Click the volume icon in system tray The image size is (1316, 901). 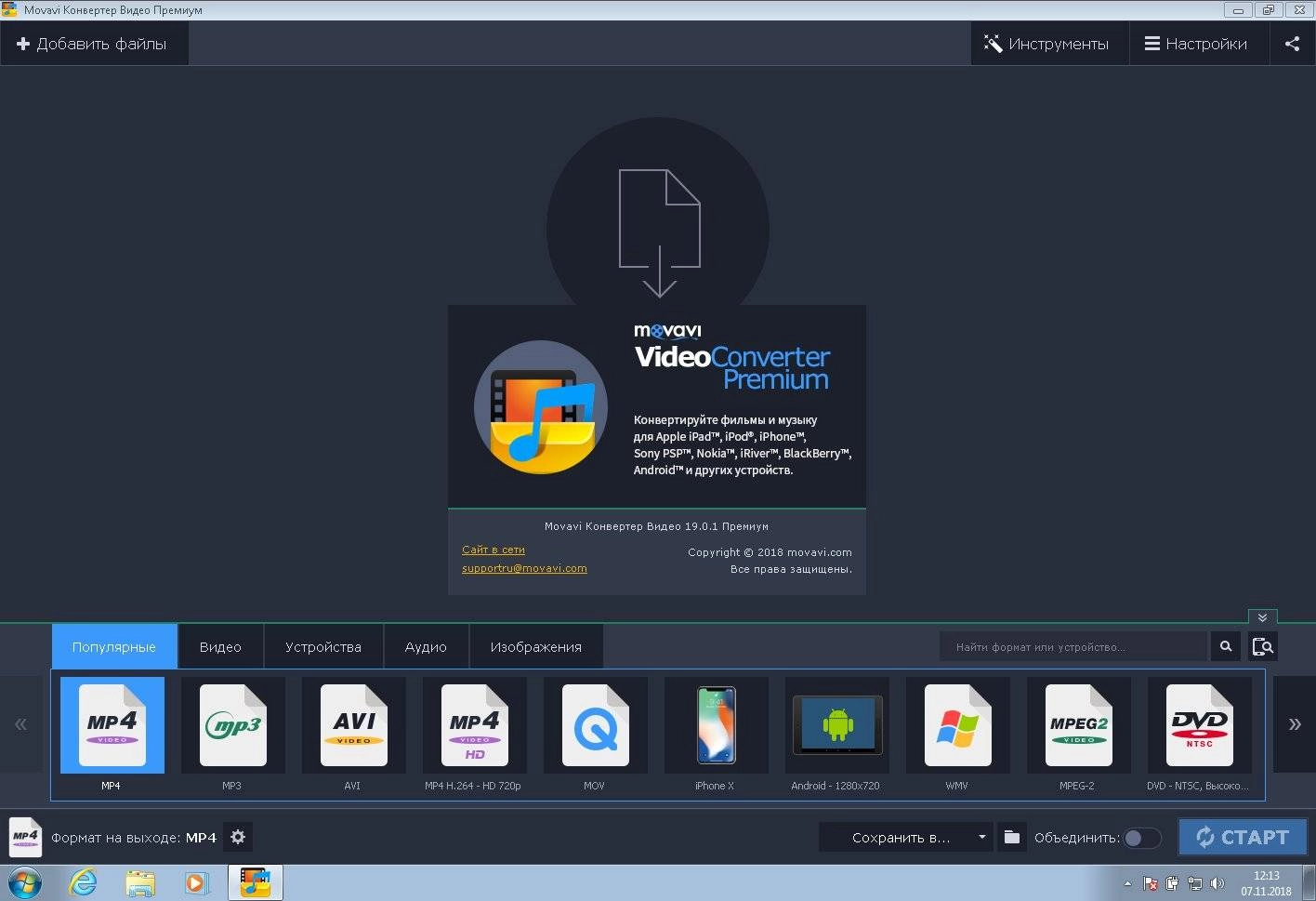click(1217, 883)
